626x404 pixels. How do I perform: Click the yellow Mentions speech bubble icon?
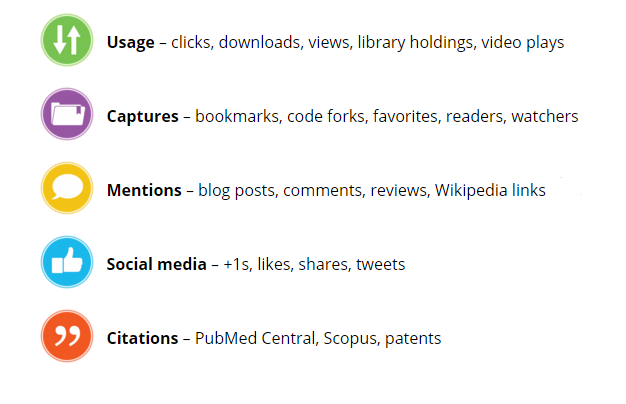[x=67, y=188]
